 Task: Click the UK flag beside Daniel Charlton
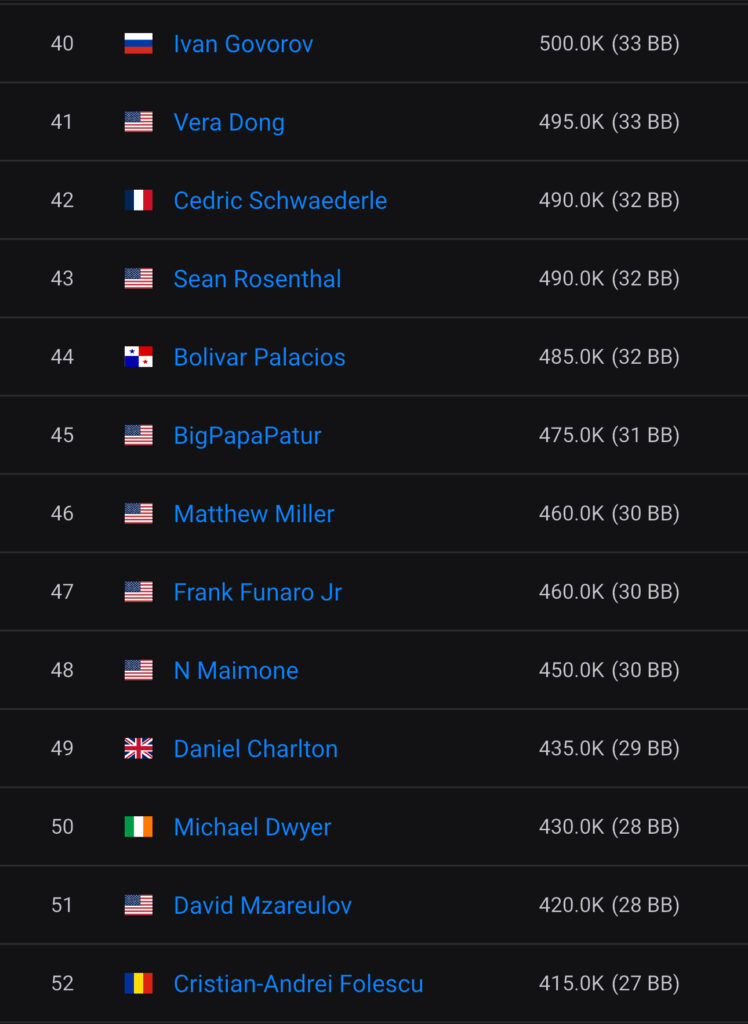coord(138,749)
